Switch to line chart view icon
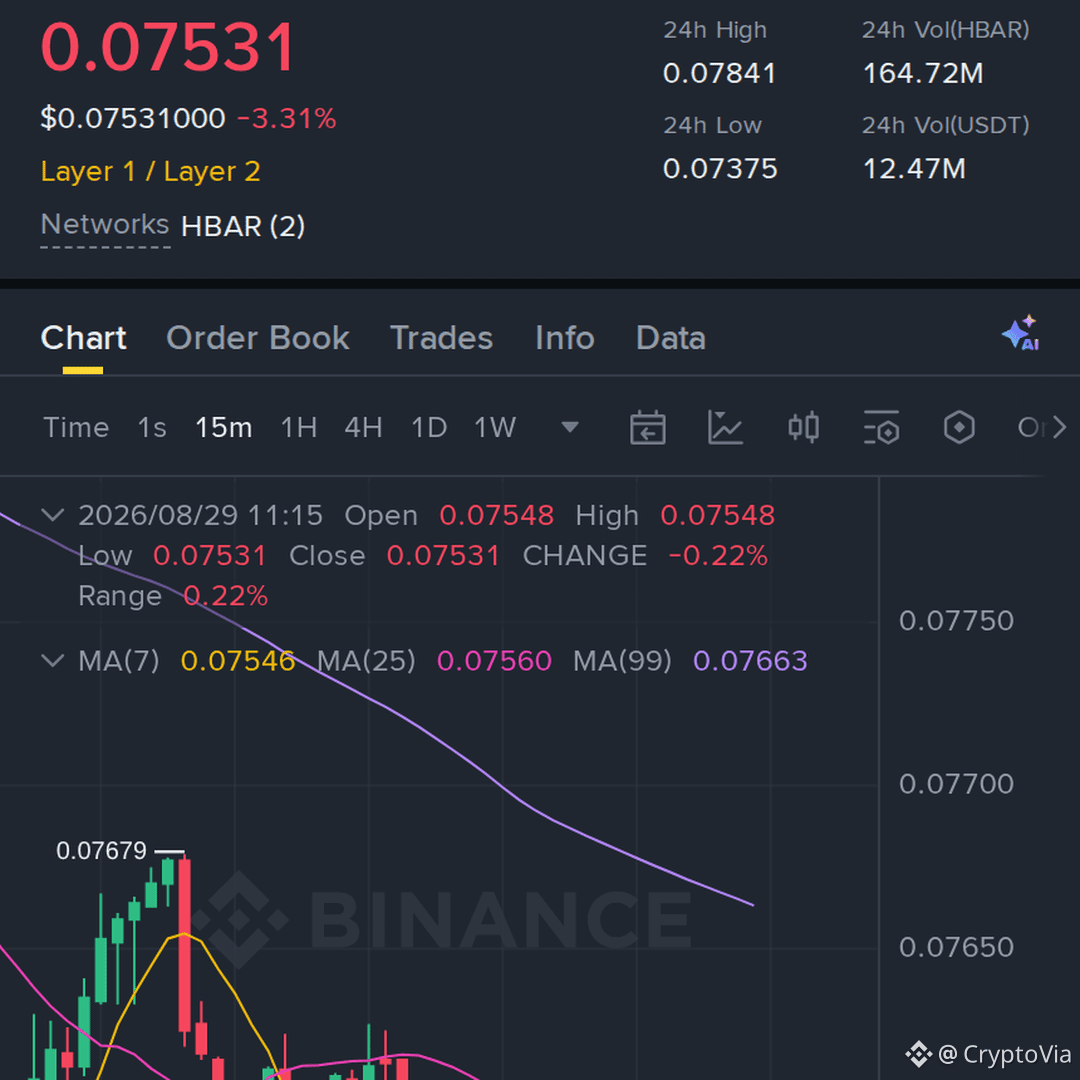This screenshot has width=1080, height=1080. pyautogui.click(x=725, y=428)
